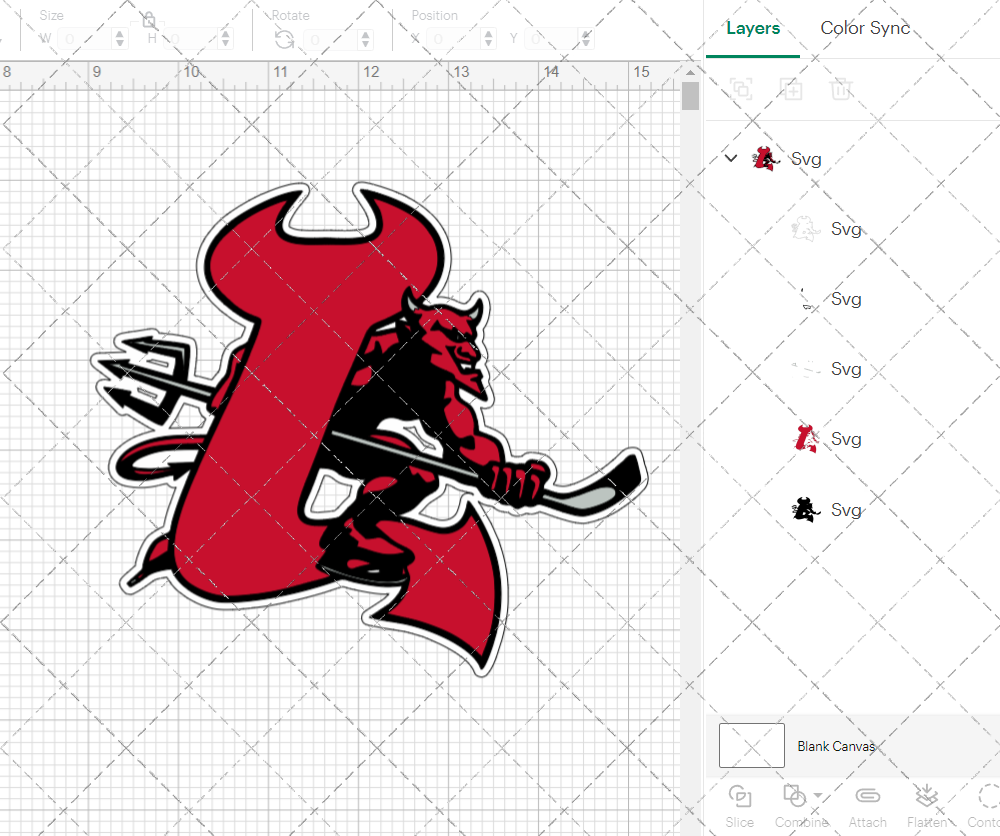Click the Slice tool icon
Viewport: 1000px width, 836px height.
pyautogui.click(x=740, y=796)
